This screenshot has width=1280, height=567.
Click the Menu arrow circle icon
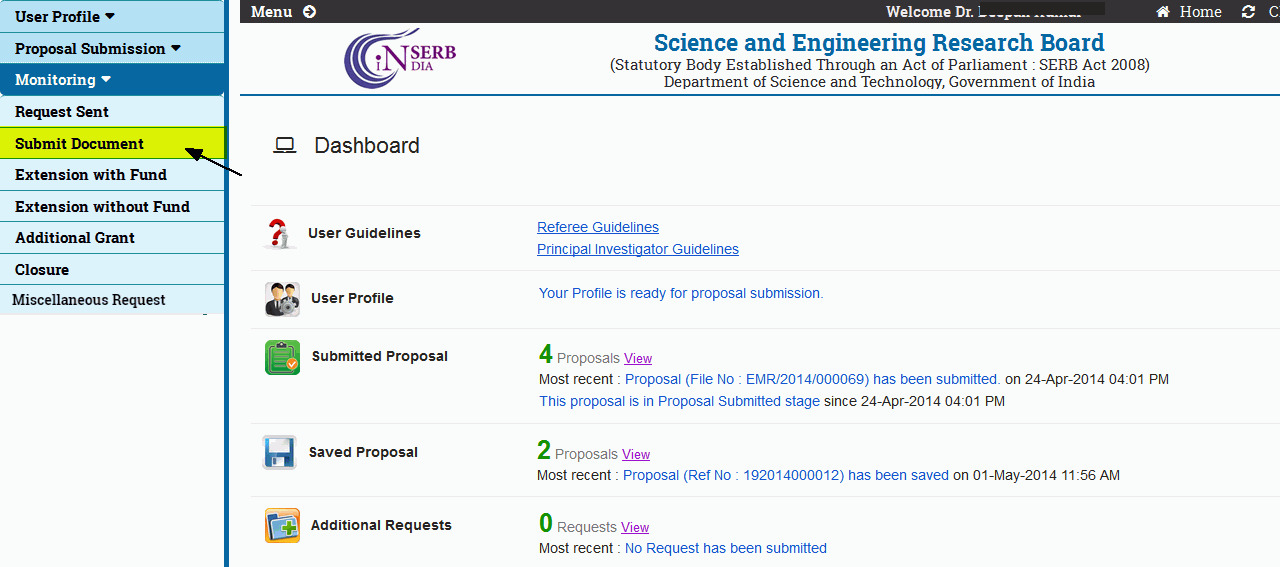point(309,12)
